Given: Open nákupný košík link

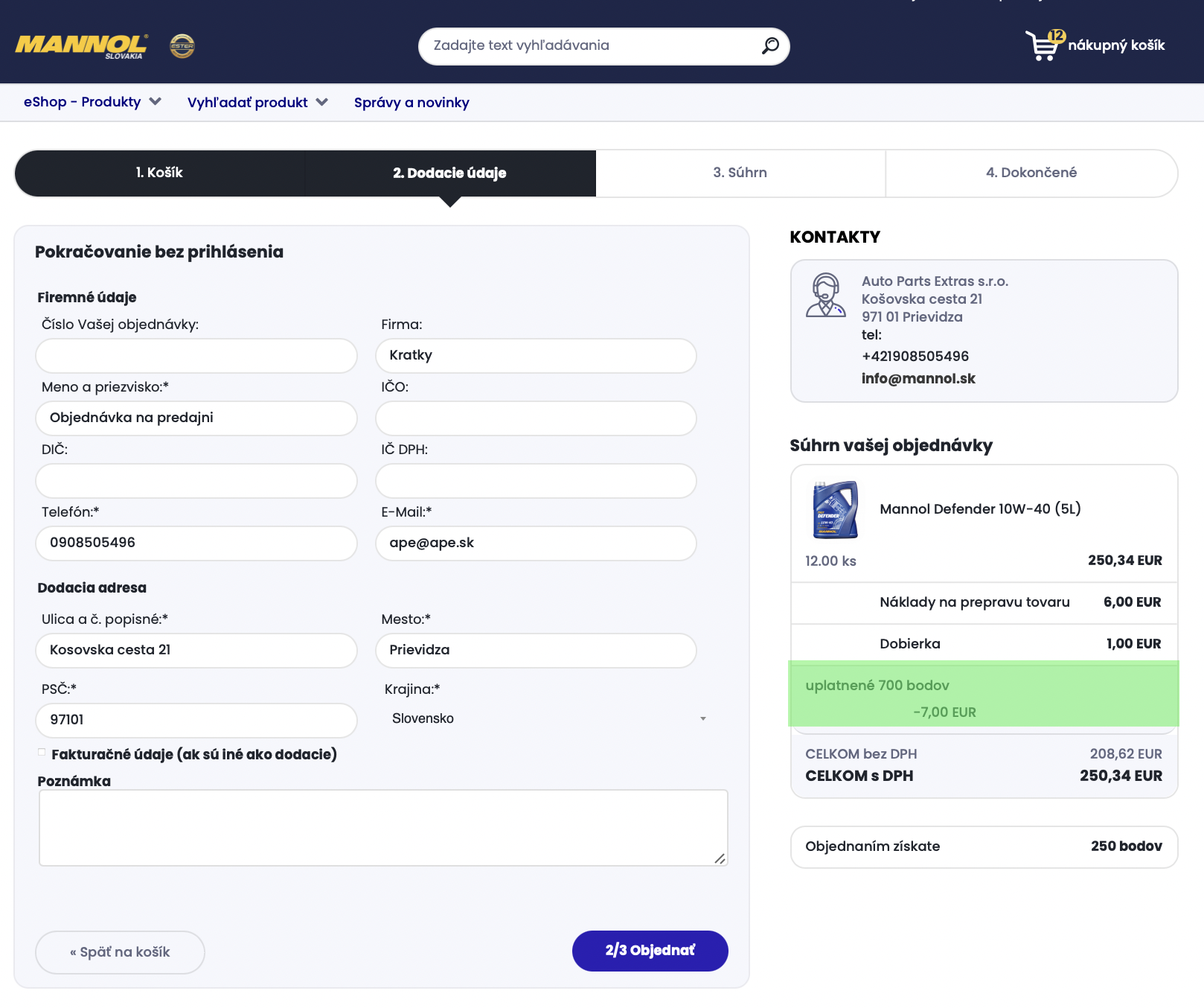Looking at the screenshot, I should 1116,45.
